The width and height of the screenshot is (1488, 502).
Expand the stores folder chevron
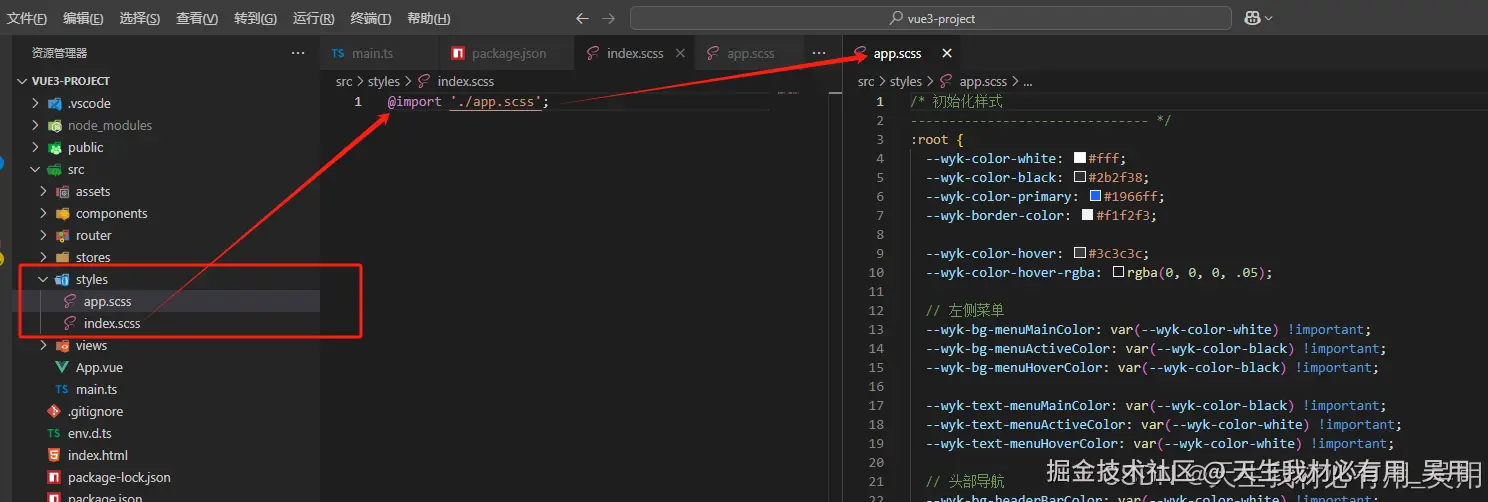[x=43, y=257]
